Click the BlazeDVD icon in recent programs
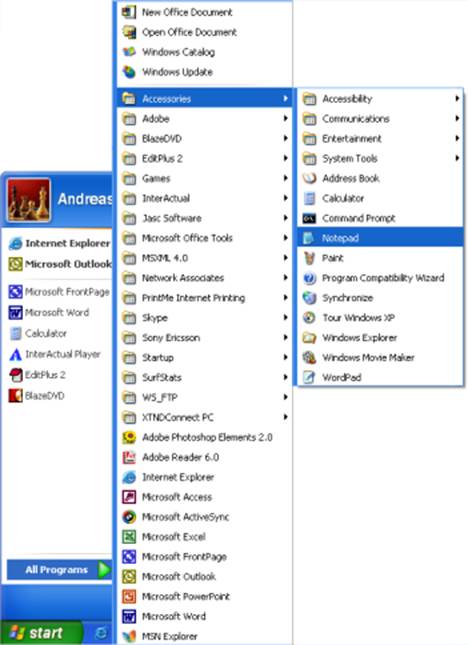 (16, 396)
